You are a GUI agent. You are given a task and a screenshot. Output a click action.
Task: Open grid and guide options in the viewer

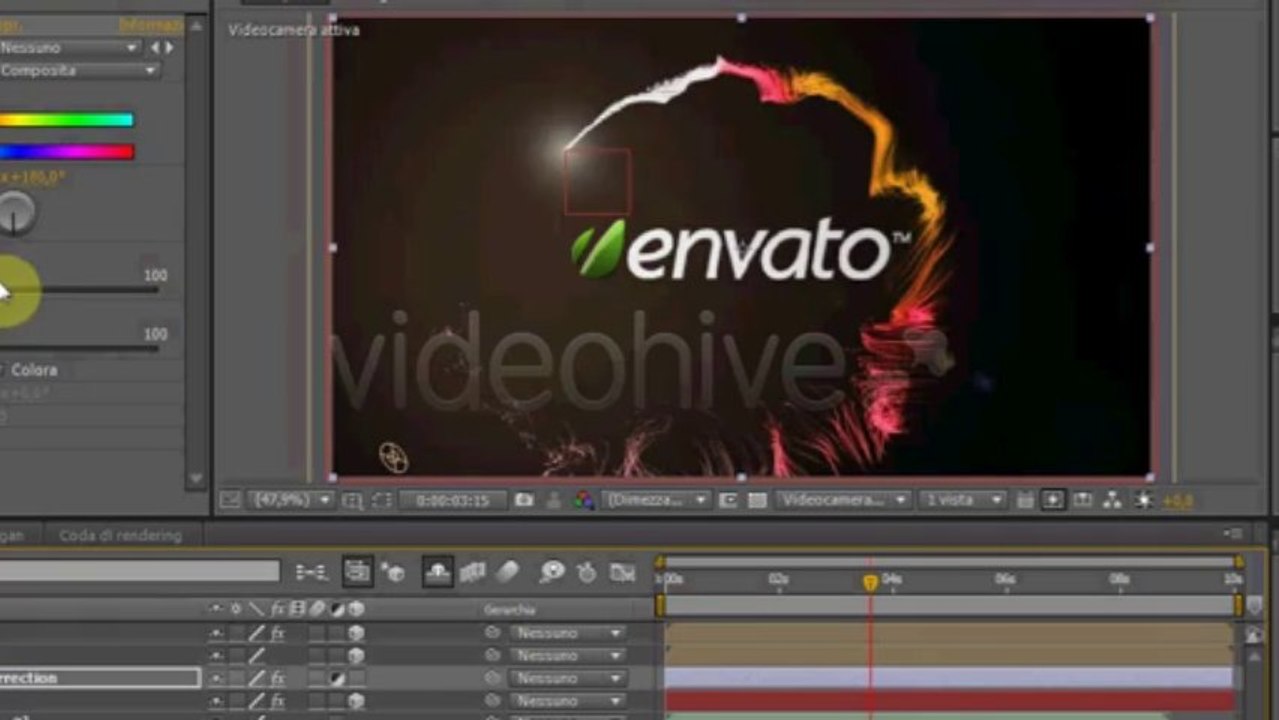pyautogui.click(x=353, y=500)
